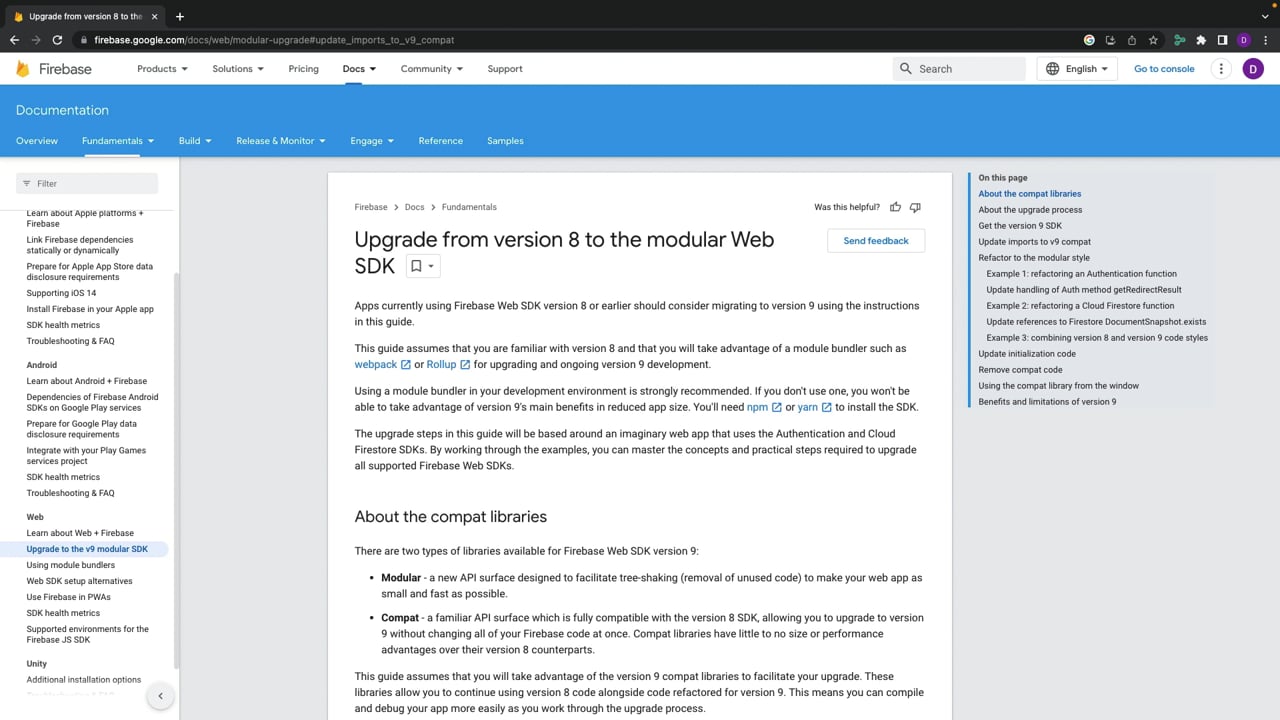1280x720 pixels.
Task: Open Supporting iOS 14 sidebar item
Action: 62,293
